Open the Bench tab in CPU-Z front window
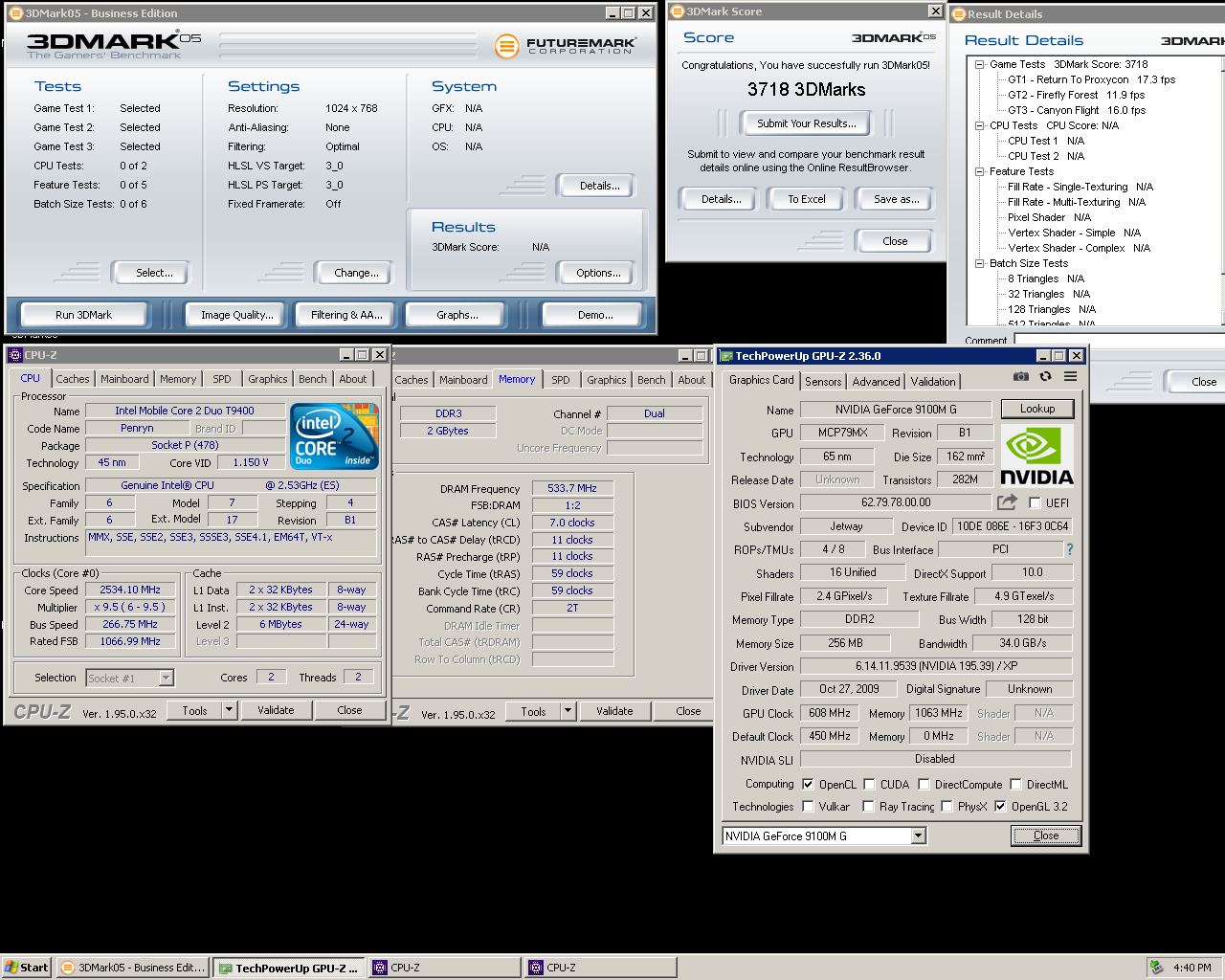 [312, 379]
